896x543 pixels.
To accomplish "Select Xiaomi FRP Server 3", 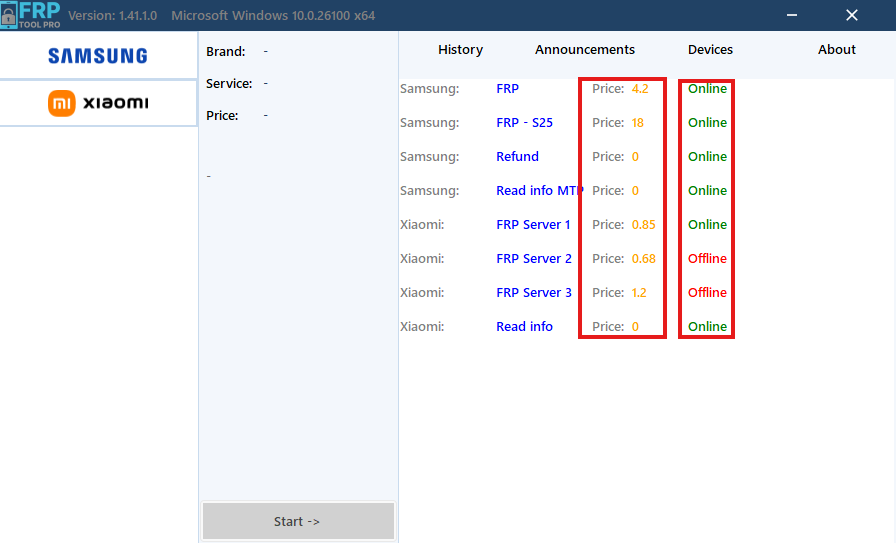I will tap(534, 293).
